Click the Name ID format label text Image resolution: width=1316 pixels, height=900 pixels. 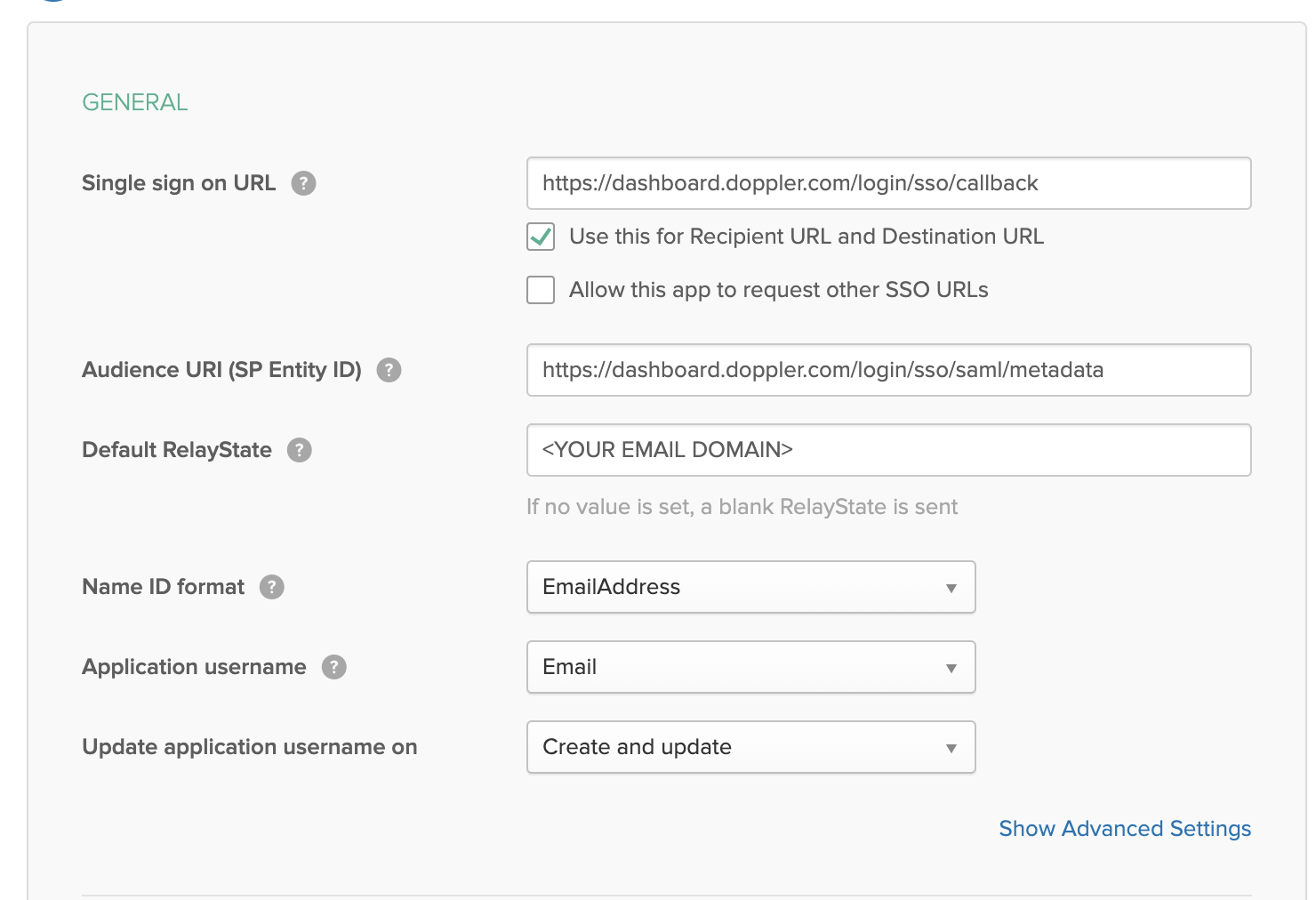click(163, 587)
